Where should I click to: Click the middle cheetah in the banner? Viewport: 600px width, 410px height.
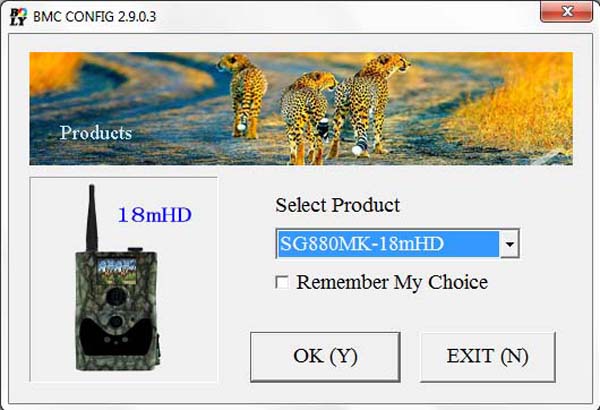306,118
